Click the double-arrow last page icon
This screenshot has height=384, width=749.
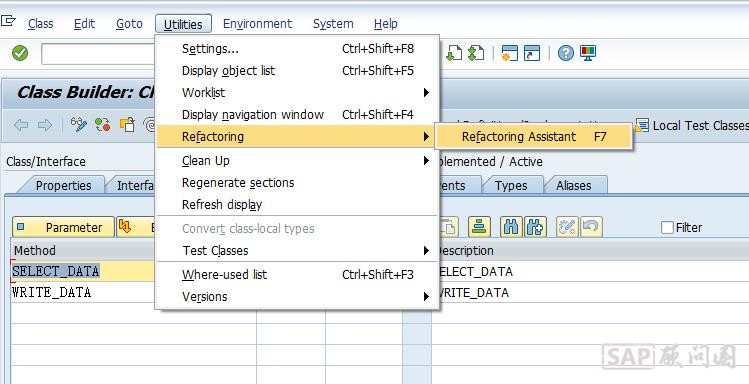coord(476,53)
